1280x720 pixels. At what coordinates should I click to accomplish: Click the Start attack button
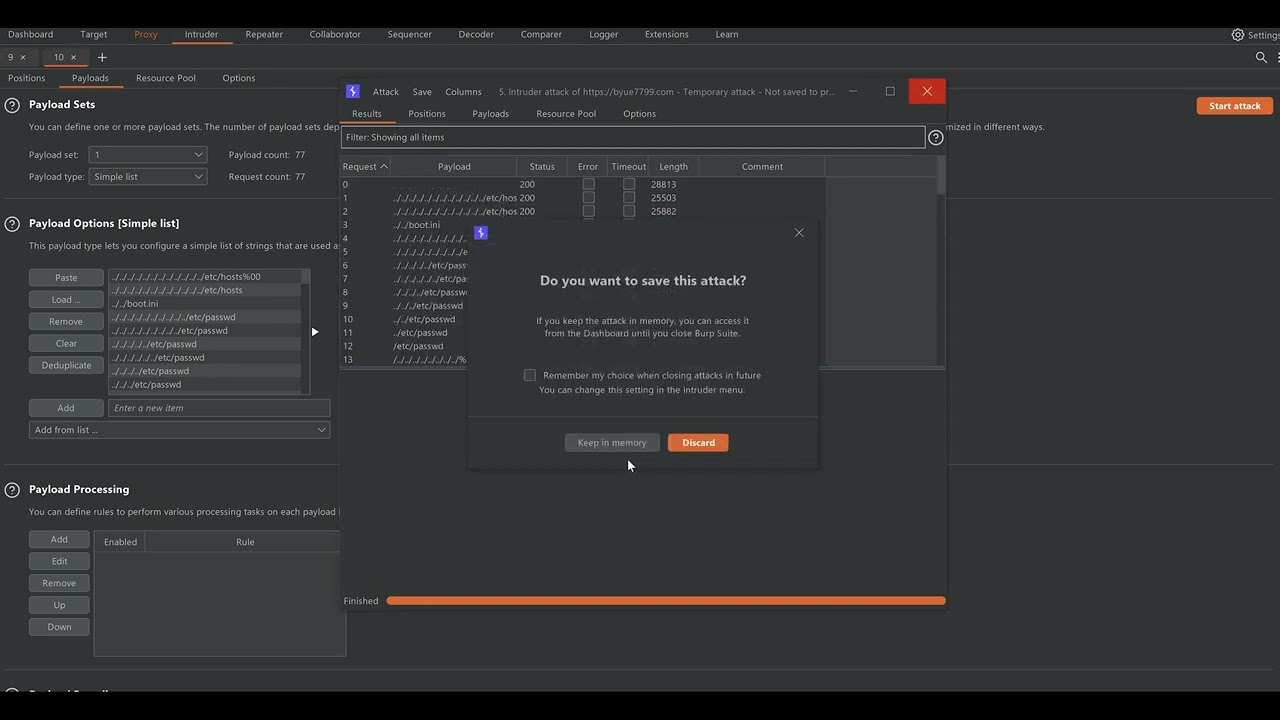[x=1235, y=106]
